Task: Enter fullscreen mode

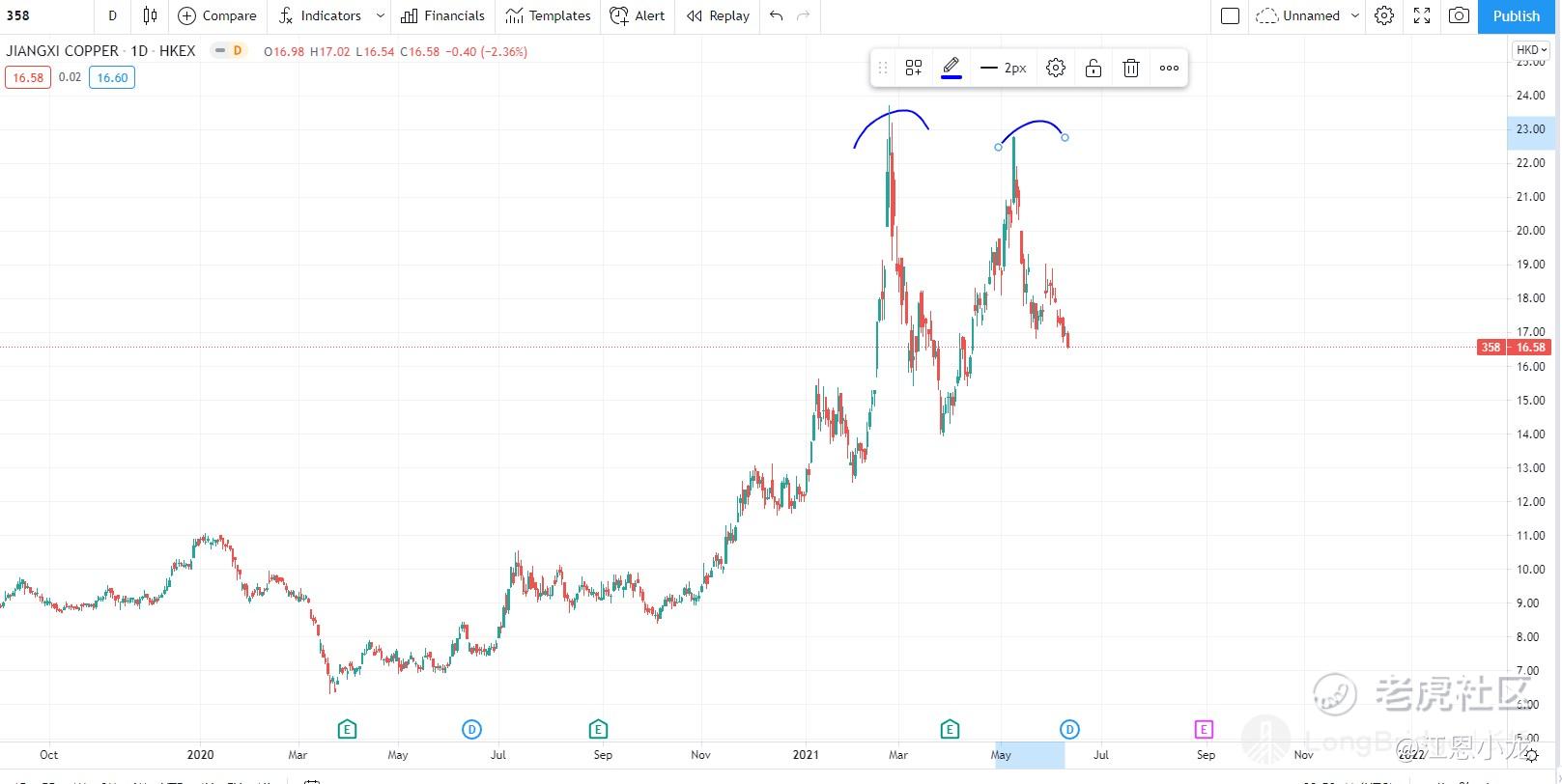Action: 1422,15
